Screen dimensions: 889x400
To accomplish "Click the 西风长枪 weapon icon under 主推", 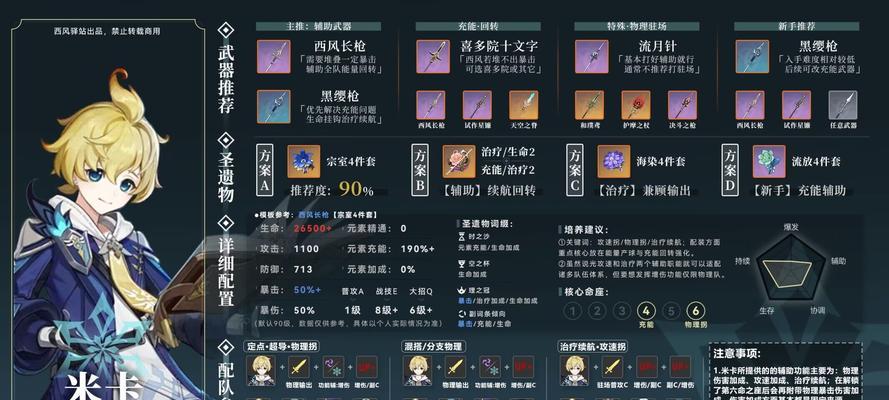I will pyautogui.click(x=273, y=56).
